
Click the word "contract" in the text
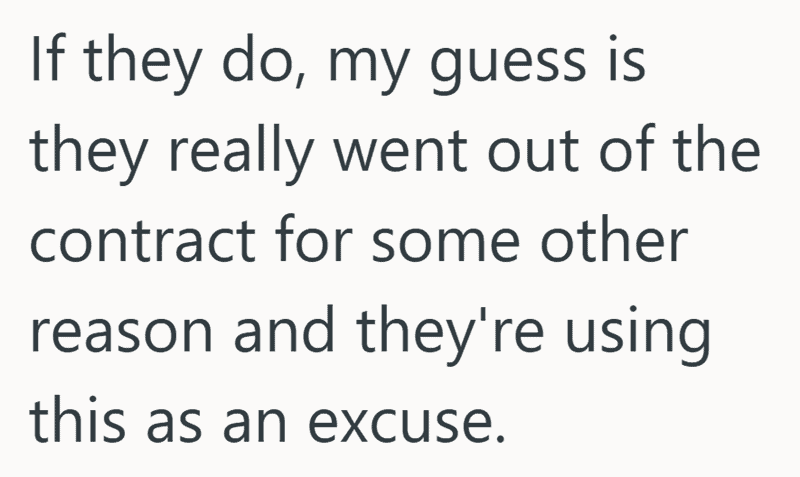tap(143, 241)
